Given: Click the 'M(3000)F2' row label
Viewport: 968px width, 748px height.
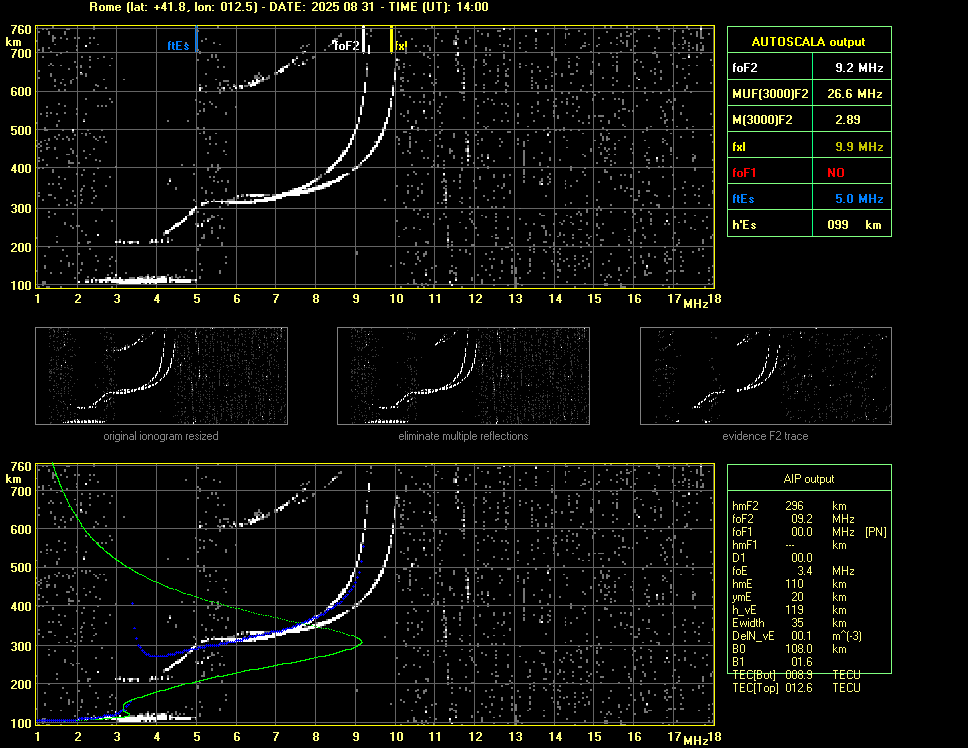Looking at the screenshot, I should [x=762, y=120].
